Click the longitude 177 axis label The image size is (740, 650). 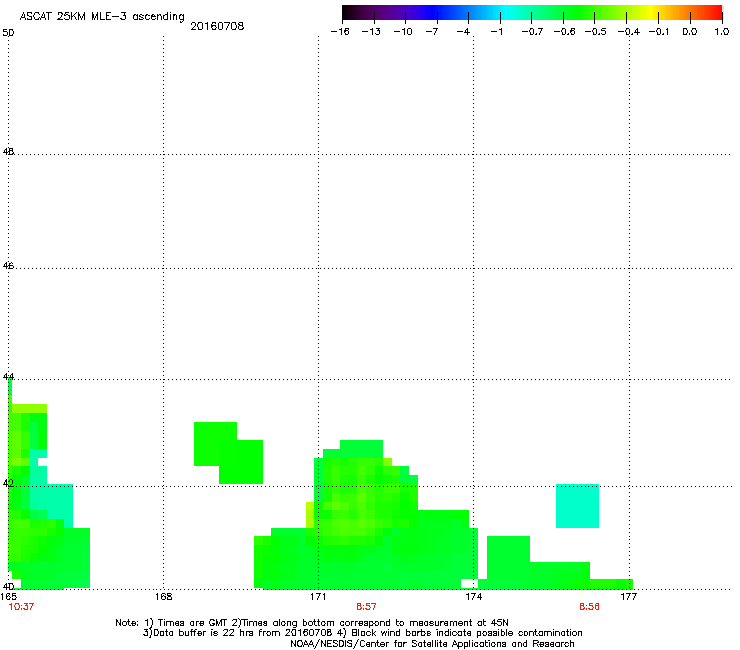[629, 597]
